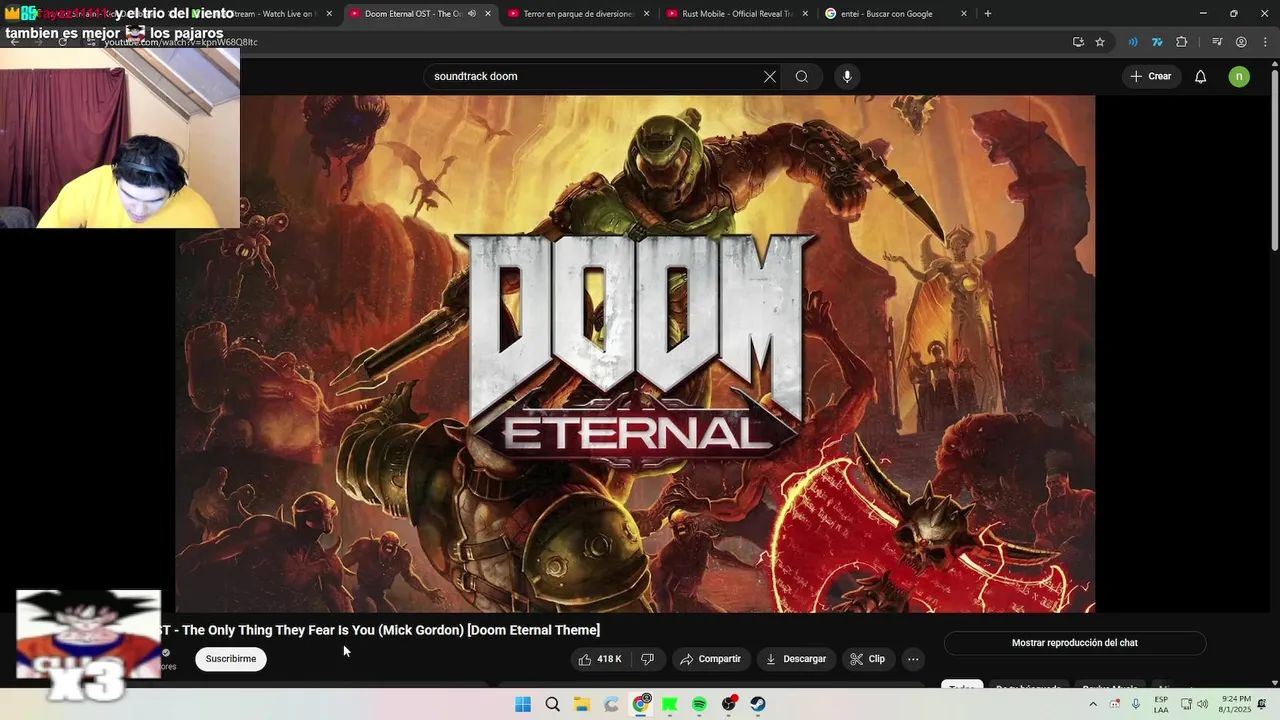Expand the system tray hidden icons chevron
Screen dimensions: 1280x720
1093,704
